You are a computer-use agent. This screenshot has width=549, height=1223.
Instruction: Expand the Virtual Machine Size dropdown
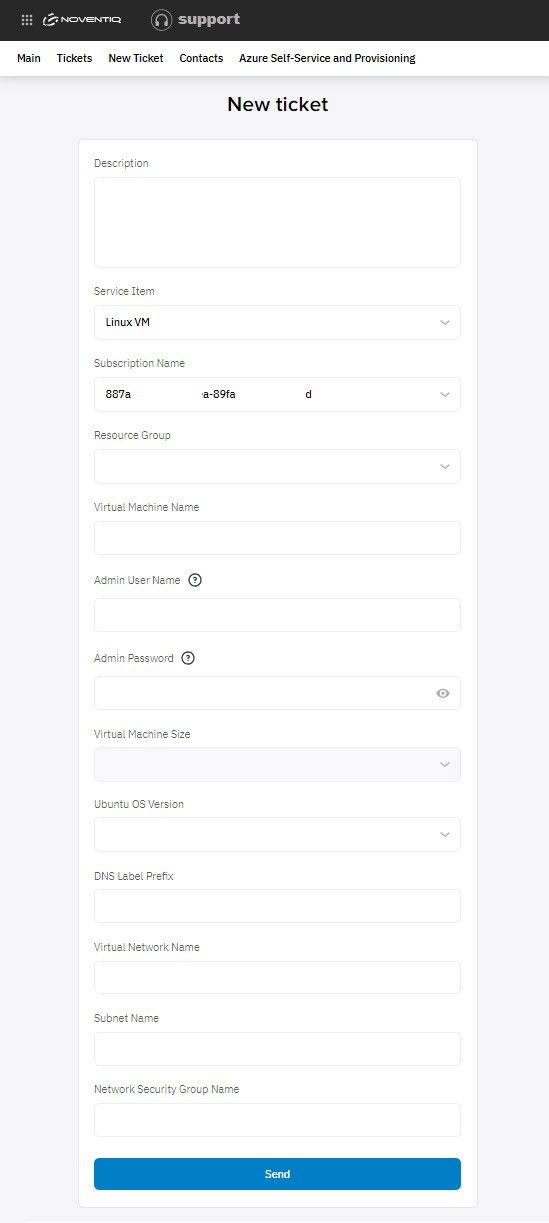click(x=277, y=764)
